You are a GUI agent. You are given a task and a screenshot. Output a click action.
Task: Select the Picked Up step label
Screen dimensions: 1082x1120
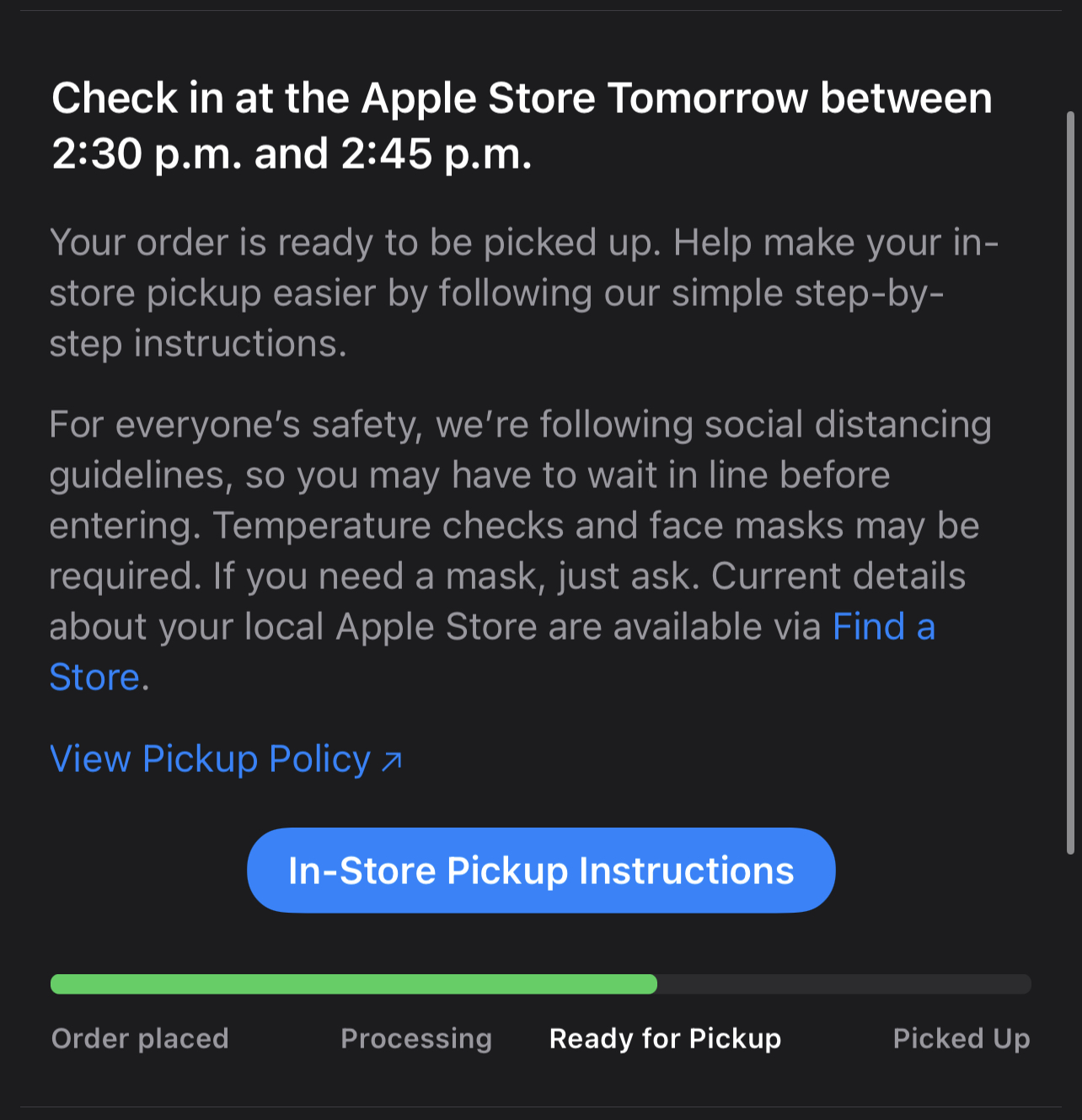[x=961, y=1038]
